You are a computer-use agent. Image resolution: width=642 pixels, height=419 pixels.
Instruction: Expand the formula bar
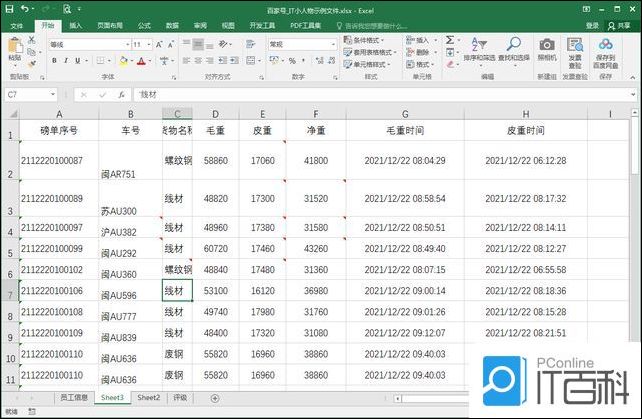coord(633,95)
